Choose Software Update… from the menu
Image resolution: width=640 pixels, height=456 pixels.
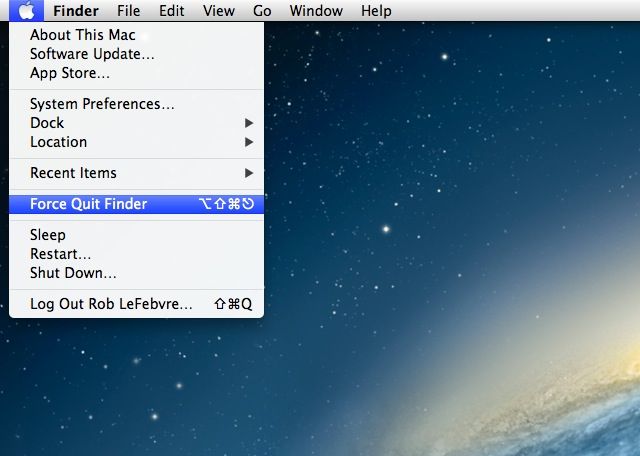92,54
